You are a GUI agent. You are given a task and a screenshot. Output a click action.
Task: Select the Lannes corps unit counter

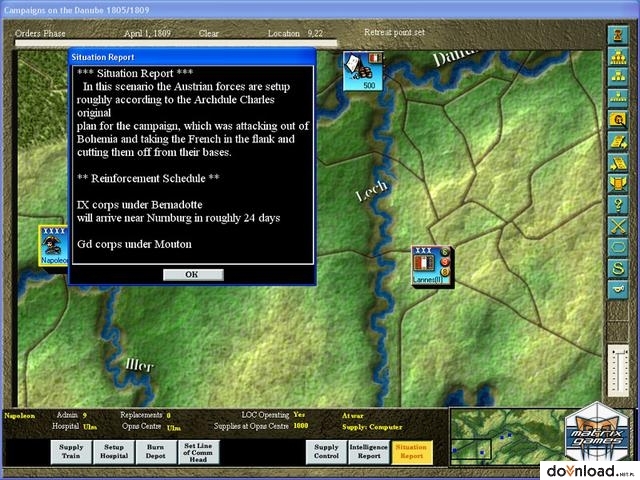[432, 265]
